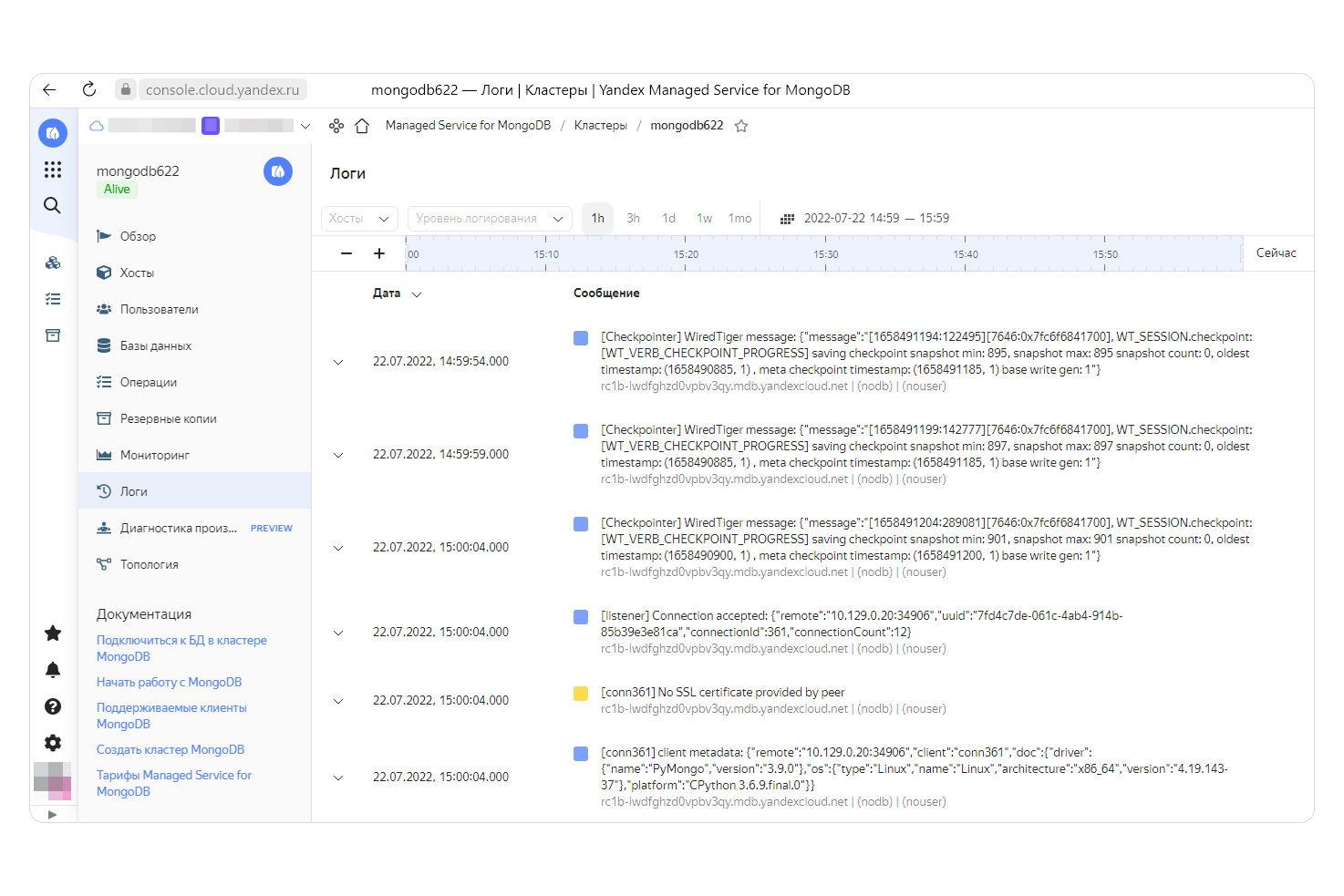This screenshot has width=1344, height=896.
Task: Click the 15:20 mark on timeline
Action: [x=686, y=254]
